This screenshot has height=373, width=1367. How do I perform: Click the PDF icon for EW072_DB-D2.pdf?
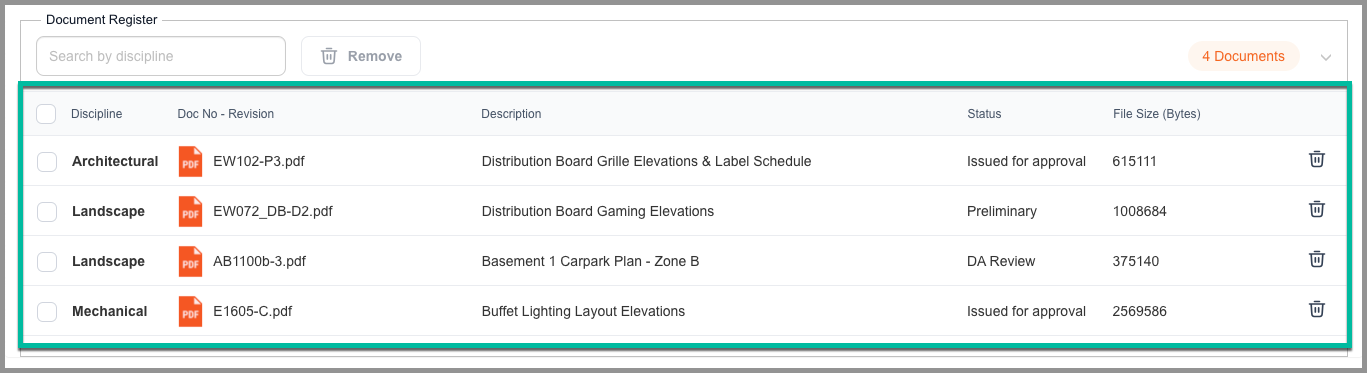coord(190,211)
